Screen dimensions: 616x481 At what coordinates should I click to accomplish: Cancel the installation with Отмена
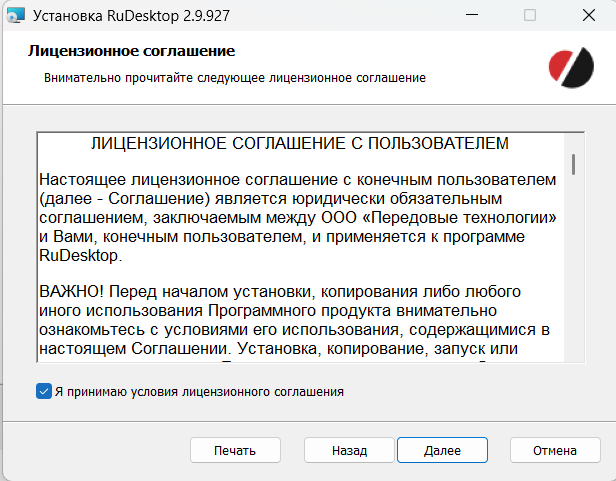pos(554,450)
